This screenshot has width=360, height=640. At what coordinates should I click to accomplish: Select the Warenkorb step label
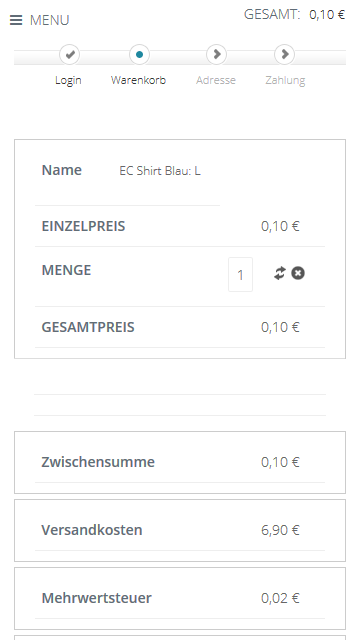pyautogui.click(x=138, y=80)
